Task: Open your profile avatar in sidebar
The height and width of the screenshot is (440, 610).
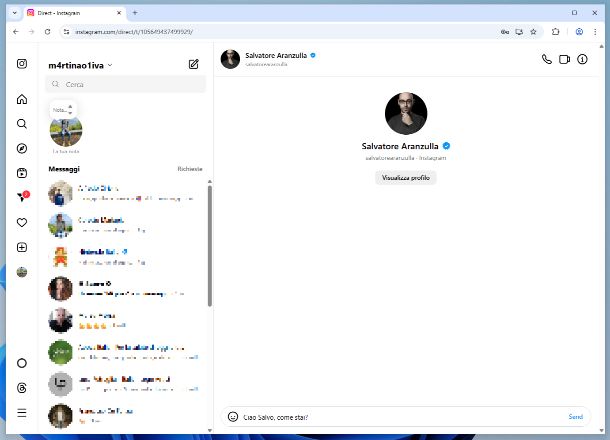Action: 22,272
